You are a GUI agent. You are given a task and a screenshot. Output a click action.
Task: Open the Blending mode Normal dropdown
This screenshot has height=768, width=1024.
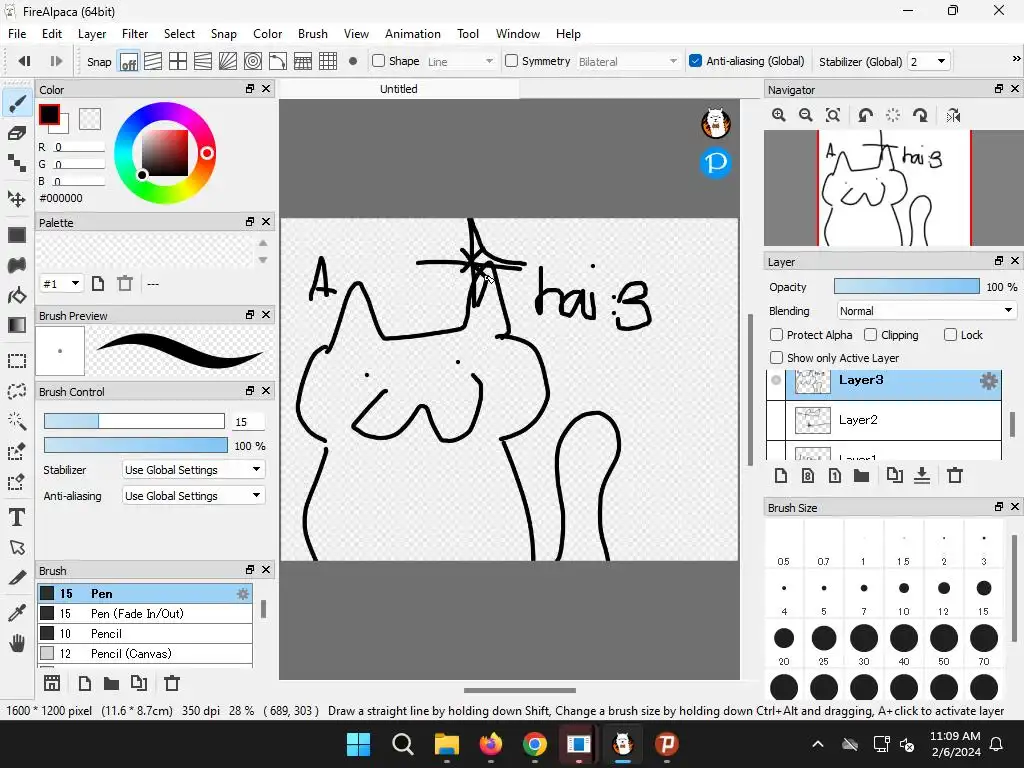click(925, 311)
